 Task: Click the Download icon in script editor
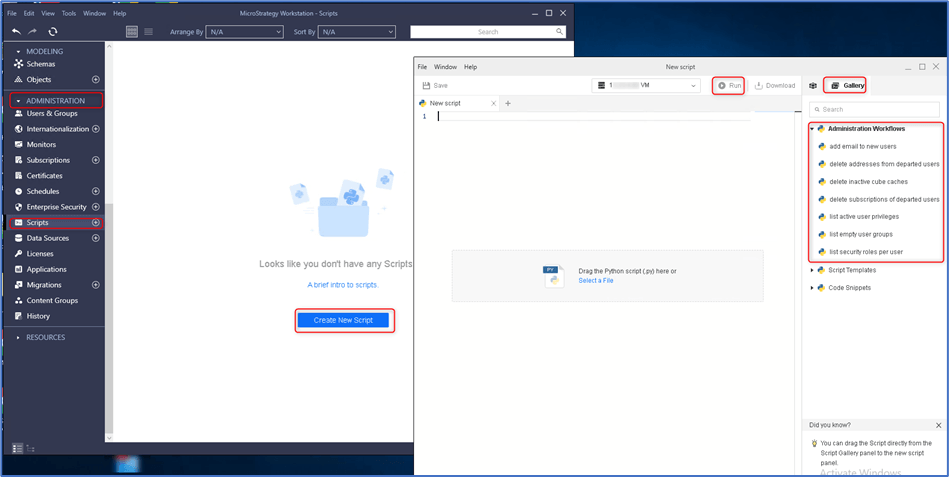(x=758, y=85)
